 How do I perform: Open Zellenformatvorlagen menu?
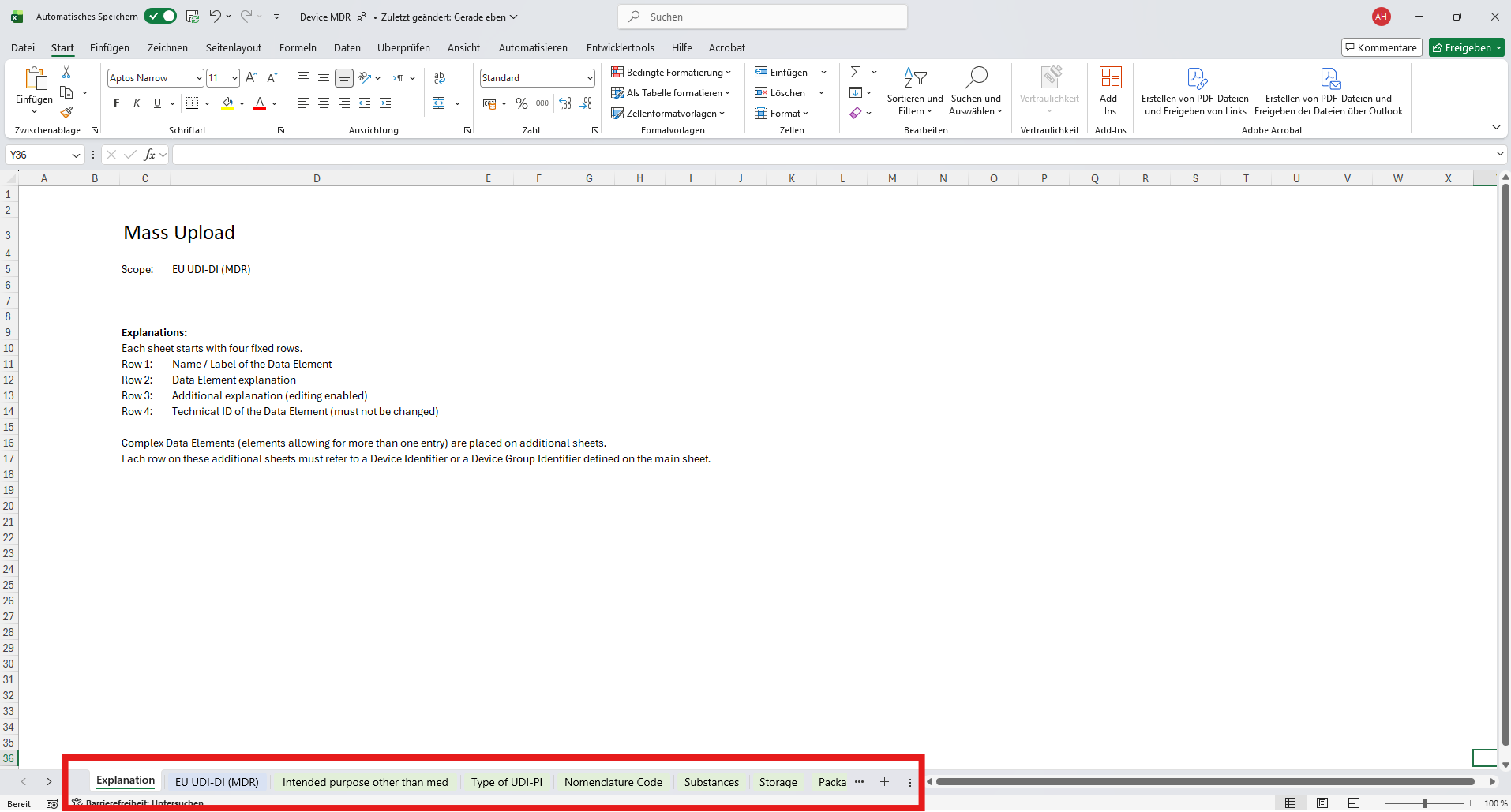[x=668, y=113]
